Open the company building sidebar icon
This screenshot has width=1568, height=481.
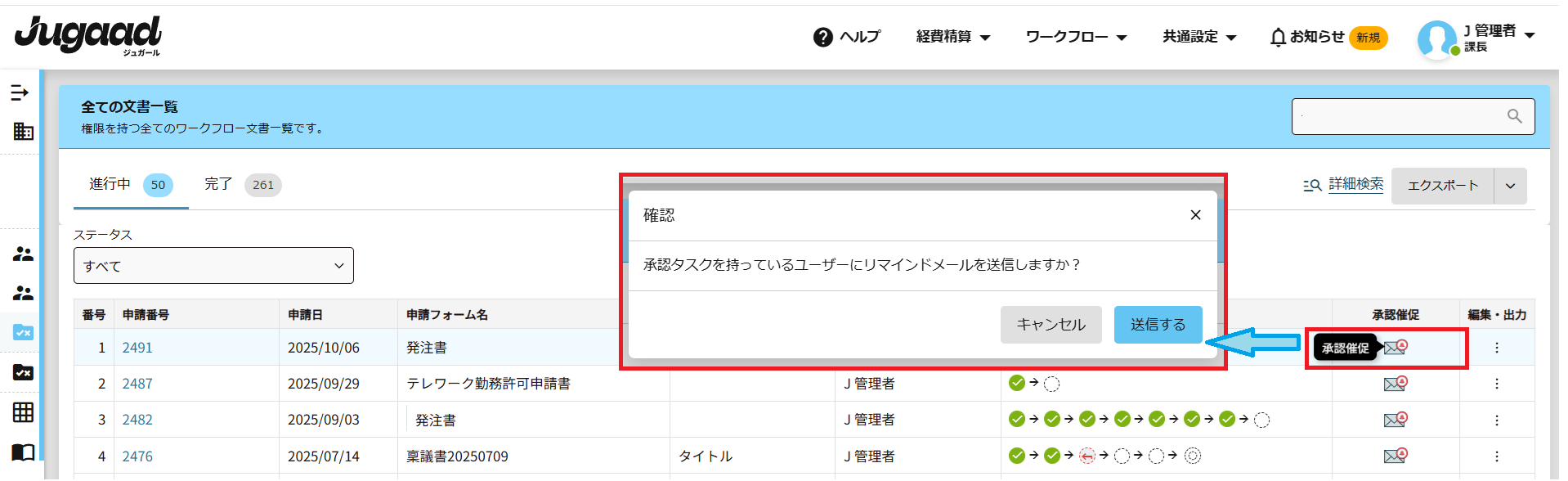tap(23, 131)
